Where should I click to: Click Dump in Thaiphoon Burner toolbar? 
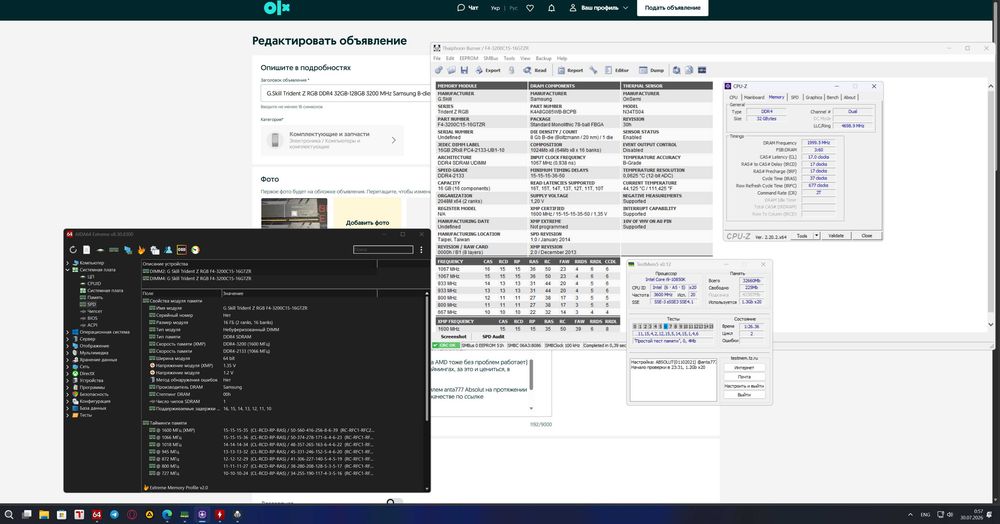651,70
